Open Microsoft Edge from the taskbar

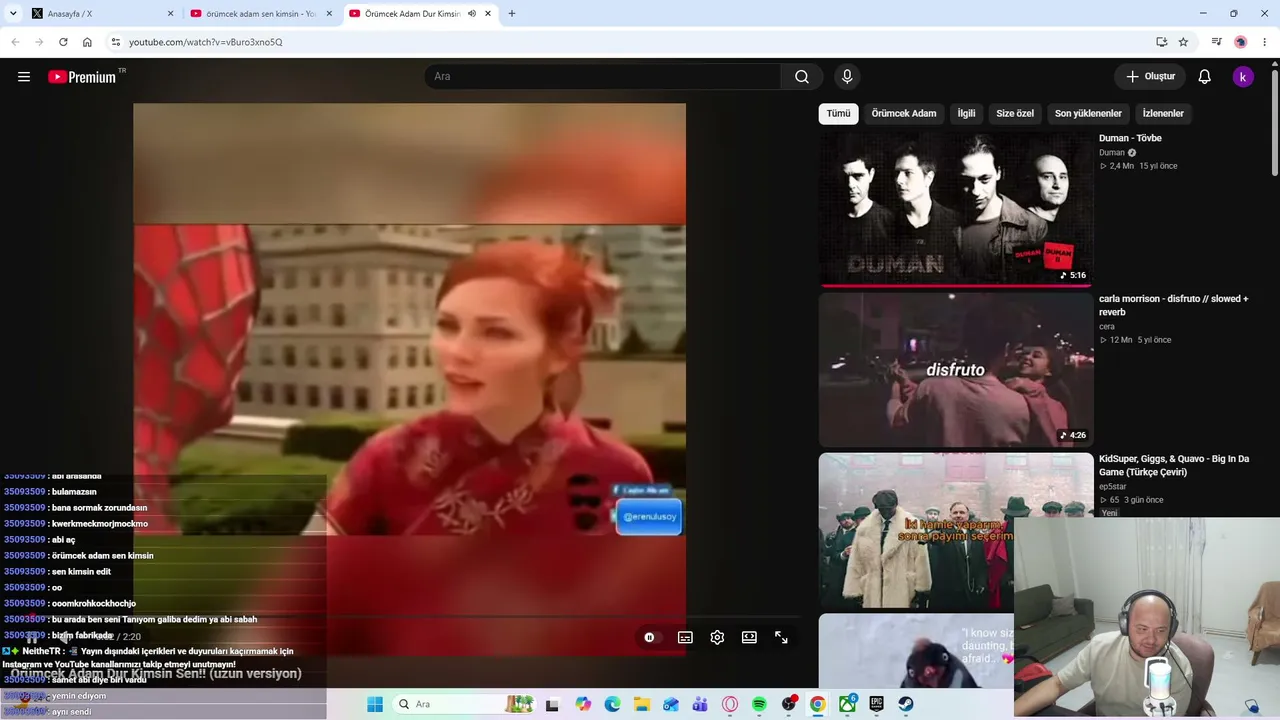point(612,704)
